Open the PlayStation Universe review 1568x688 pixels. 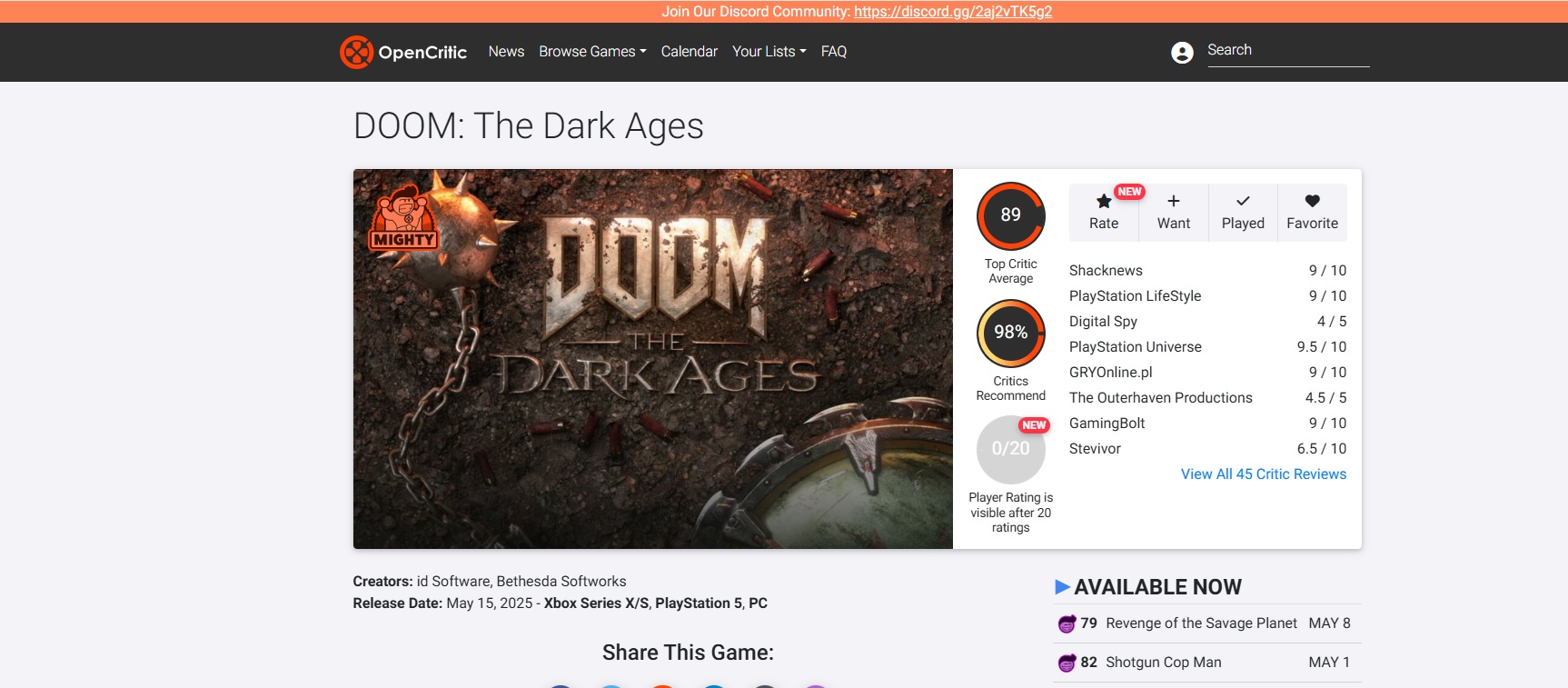(1136, 347)
